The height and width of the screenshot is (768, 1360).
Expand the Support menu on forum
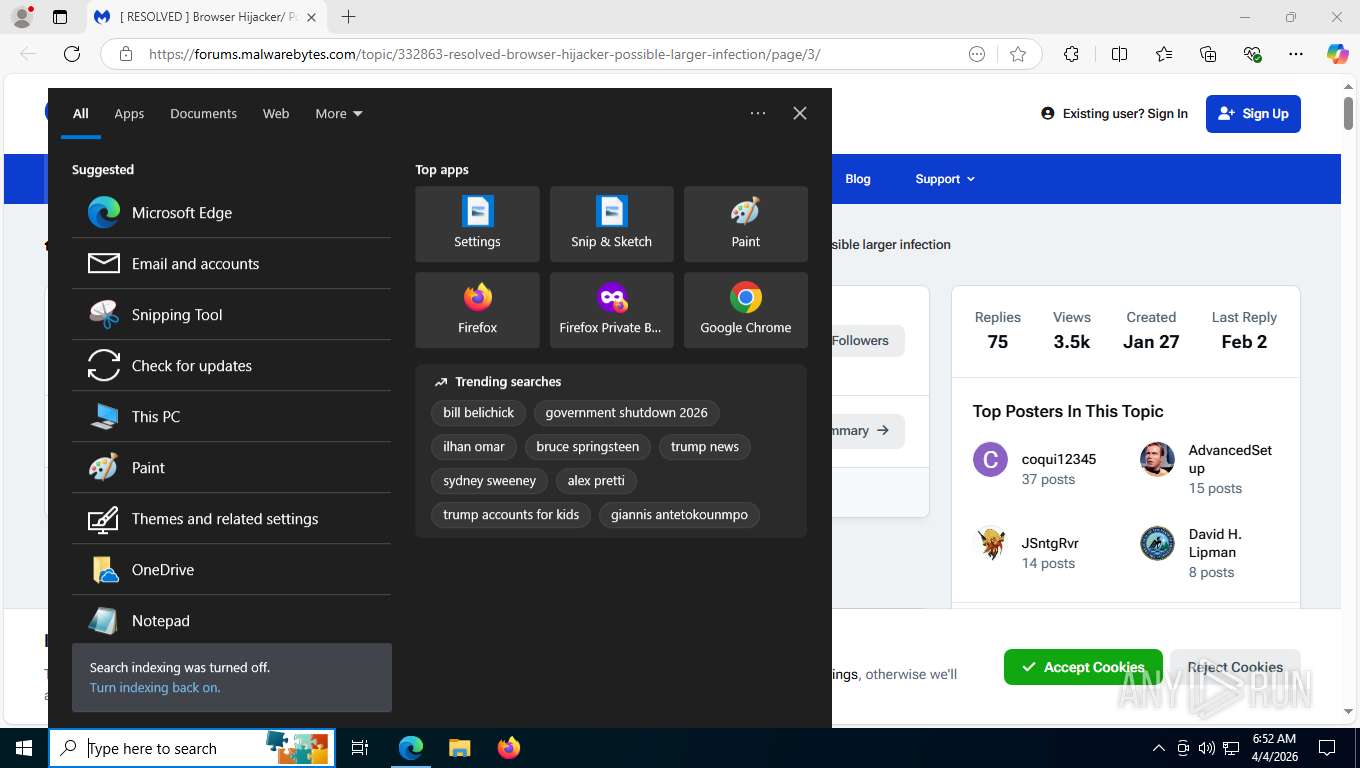tap(945, 179)
